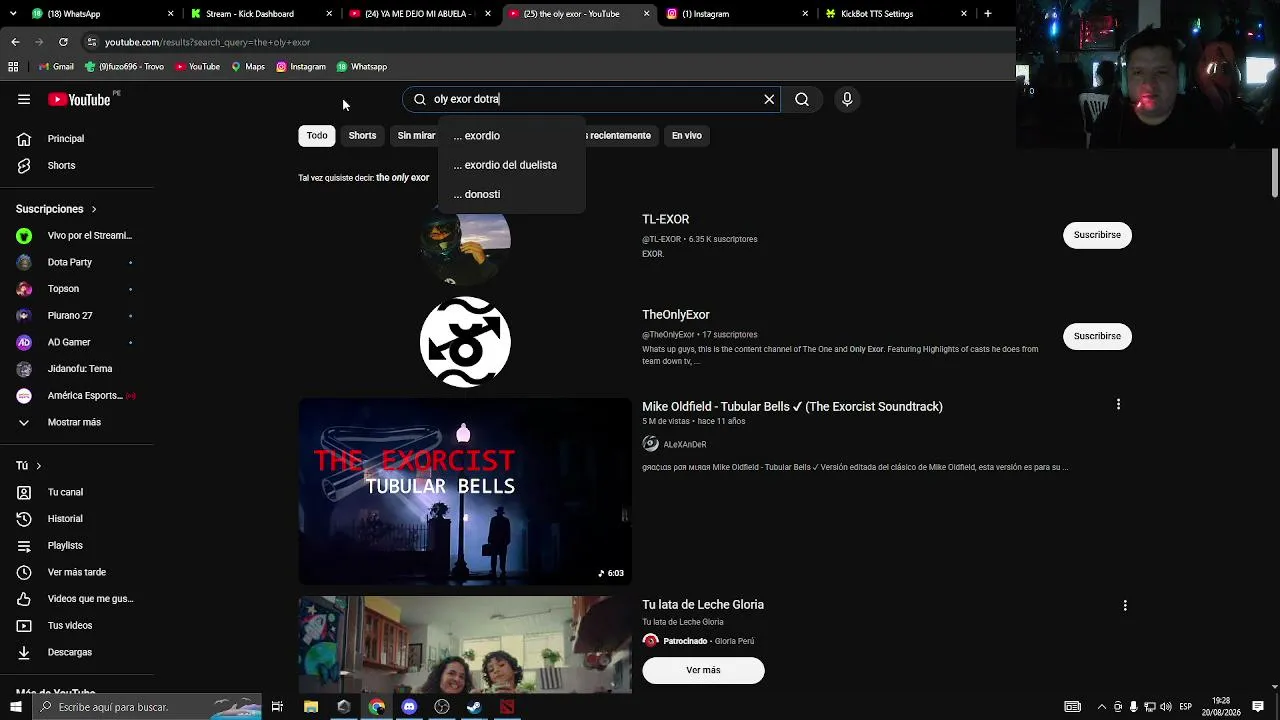Open the ALeXAnDeR uploader channel

click(x=684, y=445)
